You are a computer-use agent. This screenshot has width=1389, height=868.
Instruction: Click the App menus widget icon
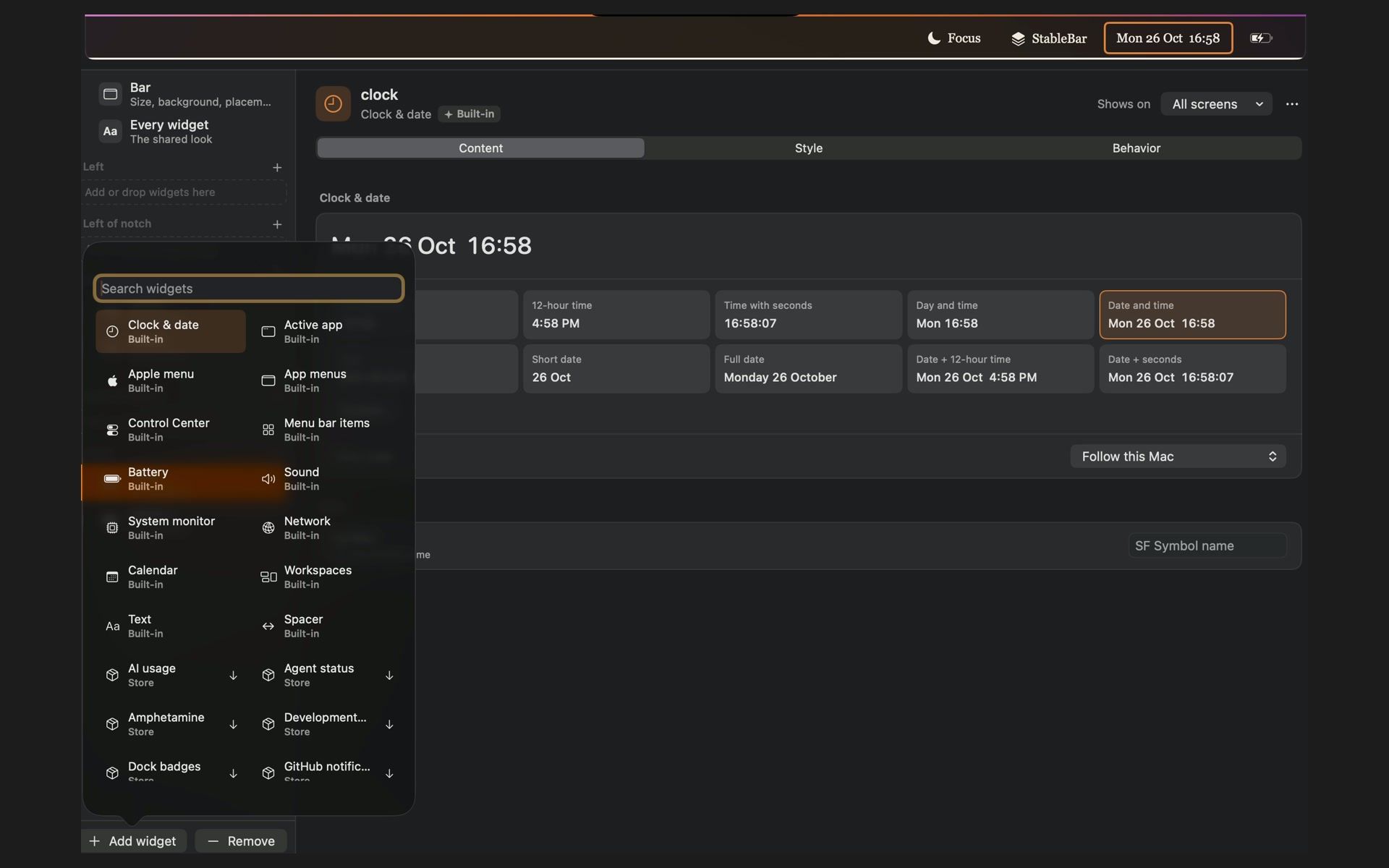[268, 380]
